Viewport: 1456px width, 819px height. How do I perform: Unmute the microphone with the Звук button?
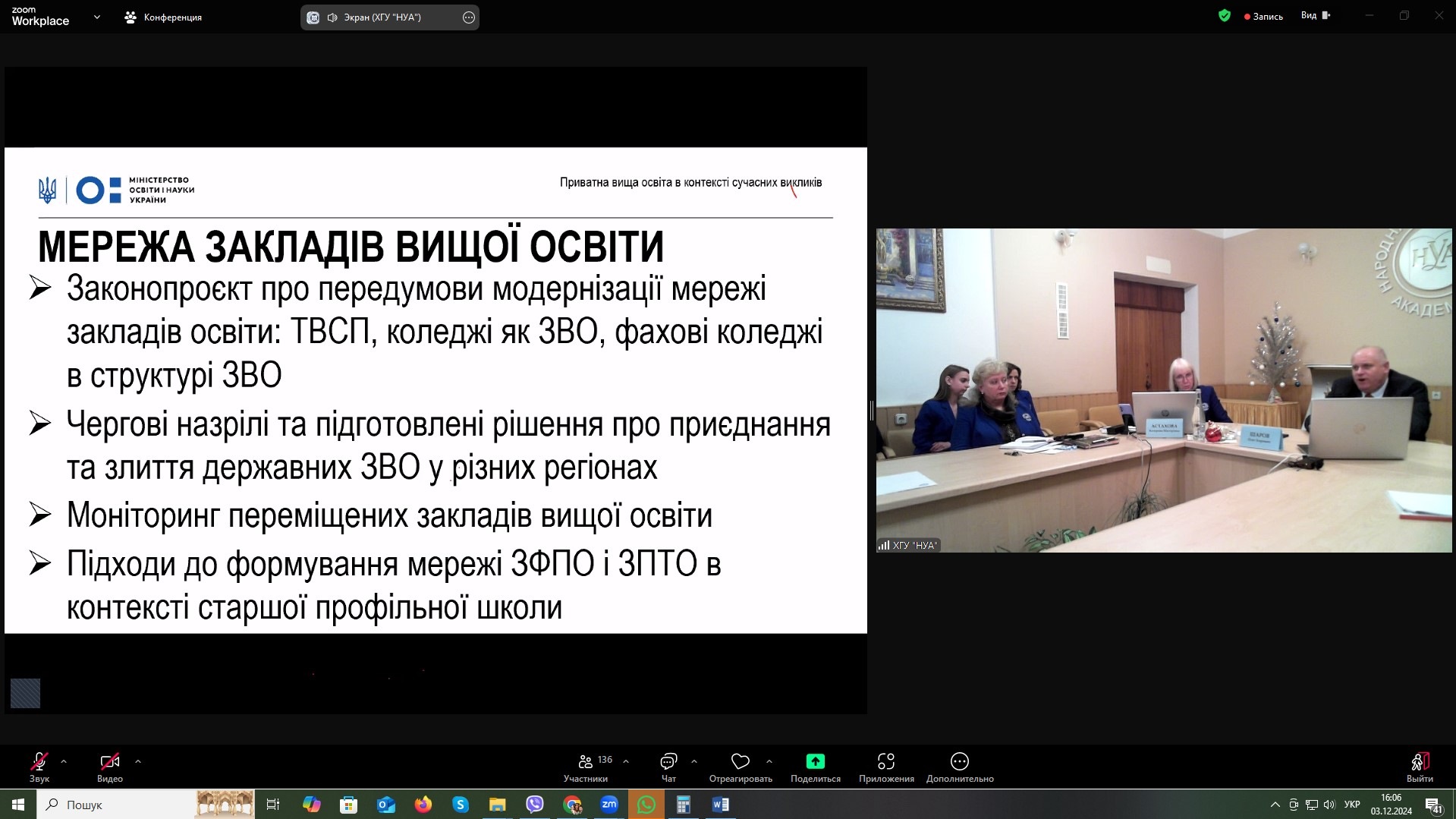[x=39, y=766]
